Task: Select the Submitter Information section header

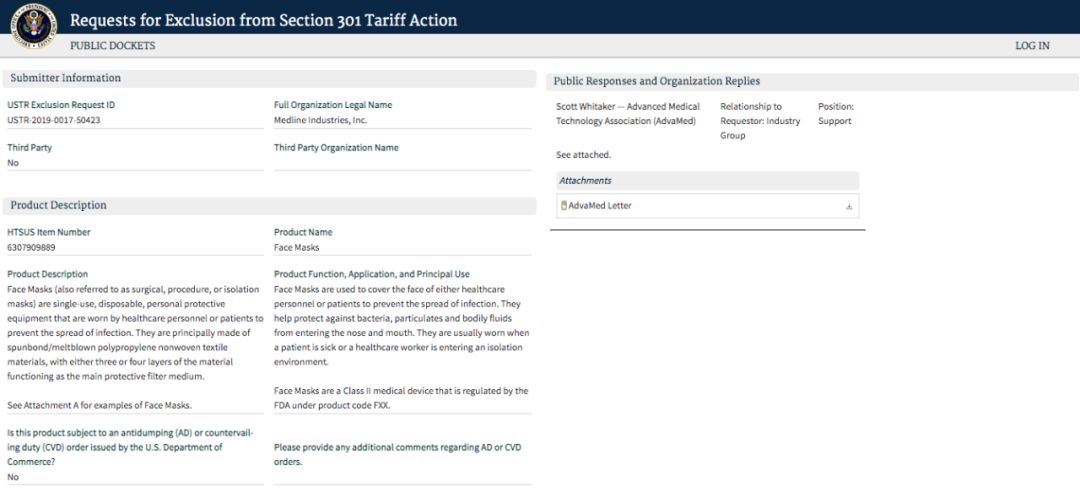Action: (269, 79)
